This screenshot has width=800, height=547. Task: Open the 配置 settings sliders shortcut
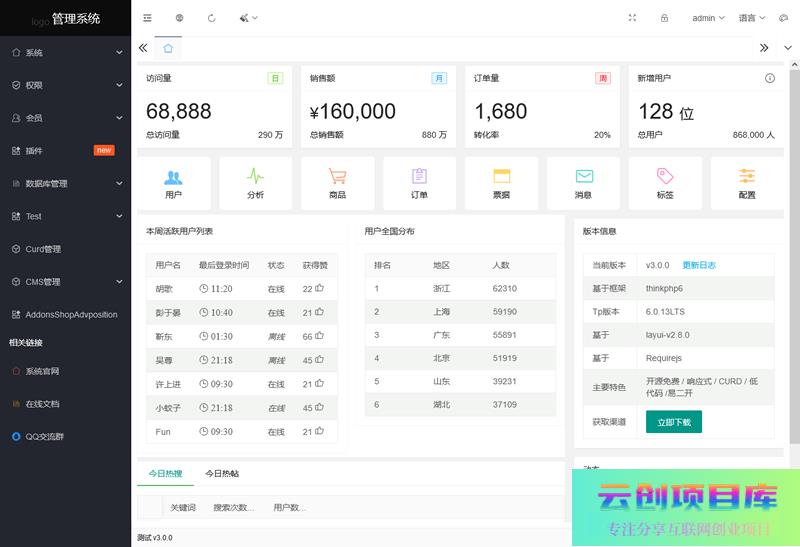[747, 177]
